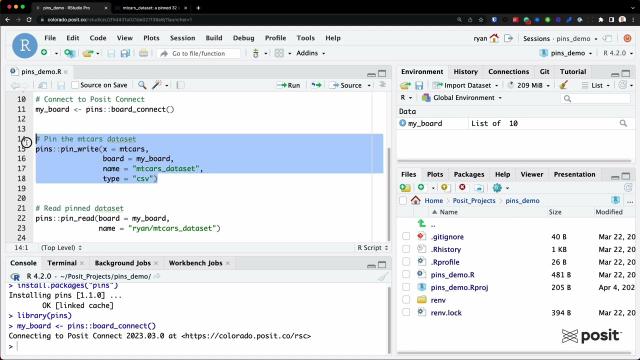The height and width of the screenshot is (360, 640).
Task: Click the Sessions link in header
Action: tap(536, 38)
